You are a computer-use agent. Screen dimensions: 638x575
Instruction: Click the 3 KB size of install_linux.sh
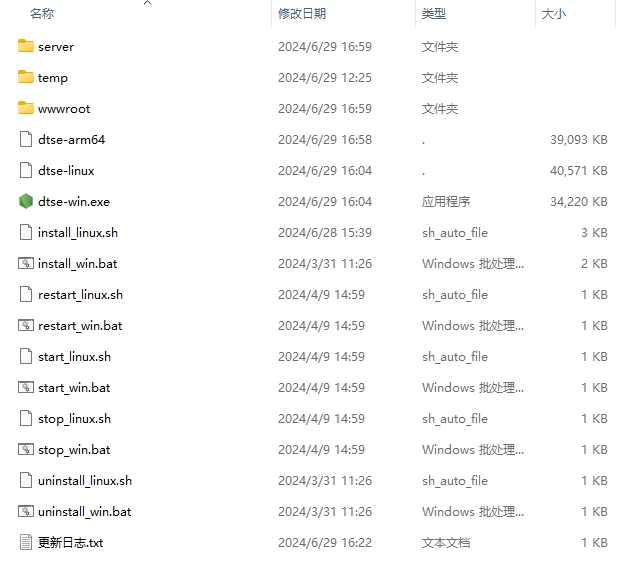(x=594, y=232)
